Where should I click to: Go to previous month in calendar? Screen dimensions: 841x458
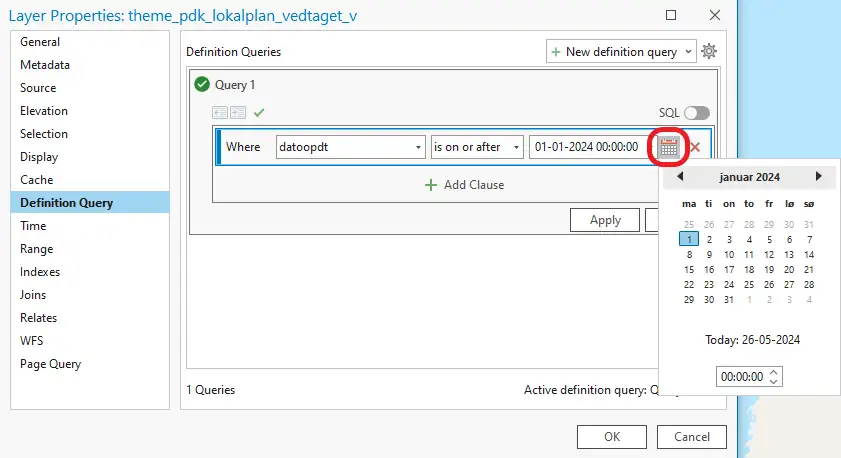coord(680,177)
